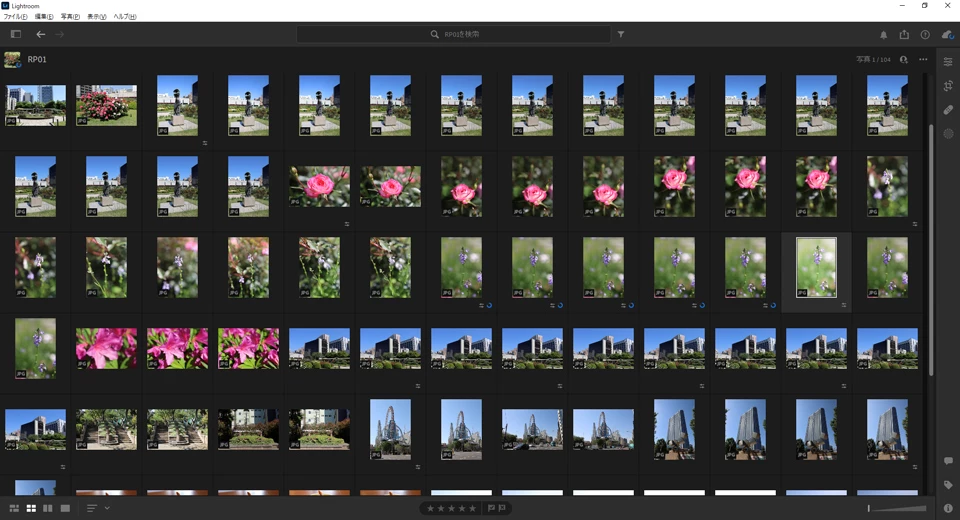Select the first garden skyline landscape photo
960x520 pixels.
[36, 105]
